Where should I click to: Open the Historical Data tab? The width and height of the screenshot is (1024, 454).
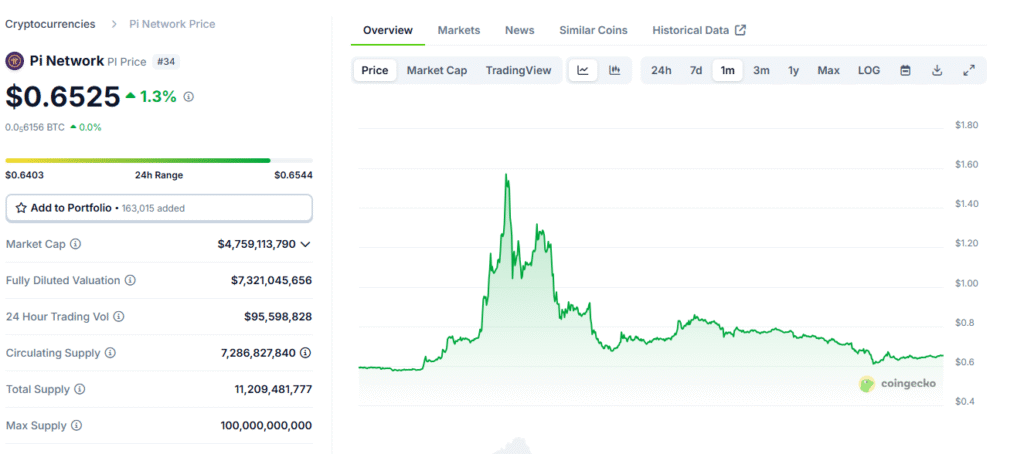[699, 30]
